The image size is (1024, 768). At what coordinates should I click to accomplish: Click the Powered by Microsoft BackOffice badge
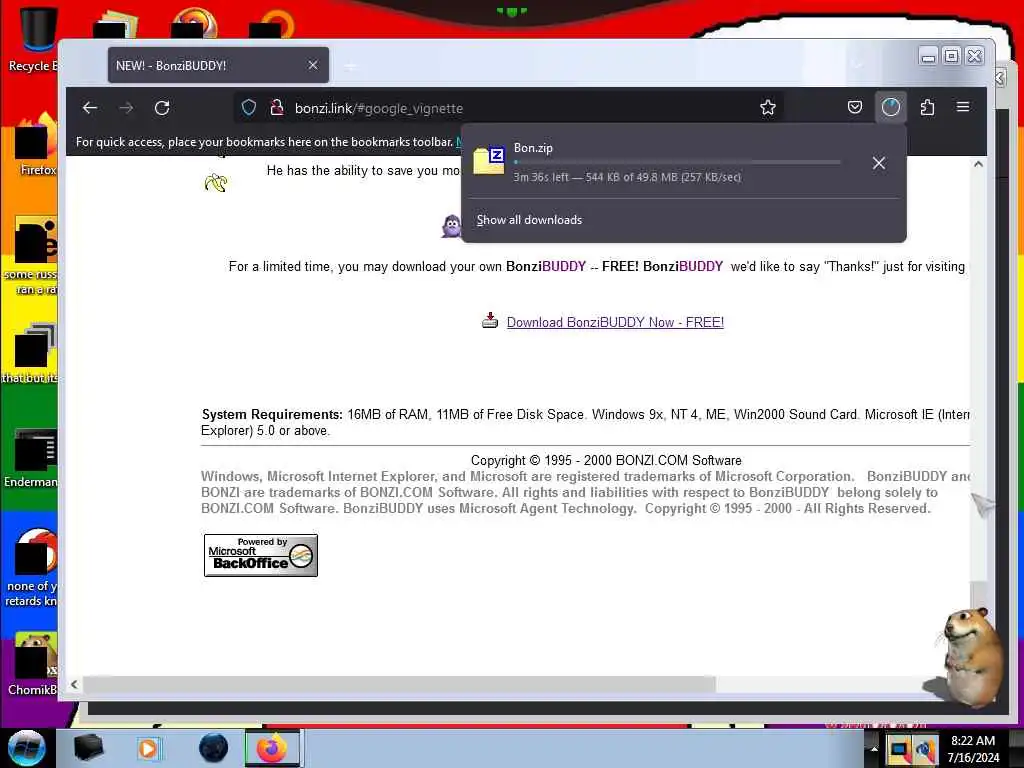261,555
